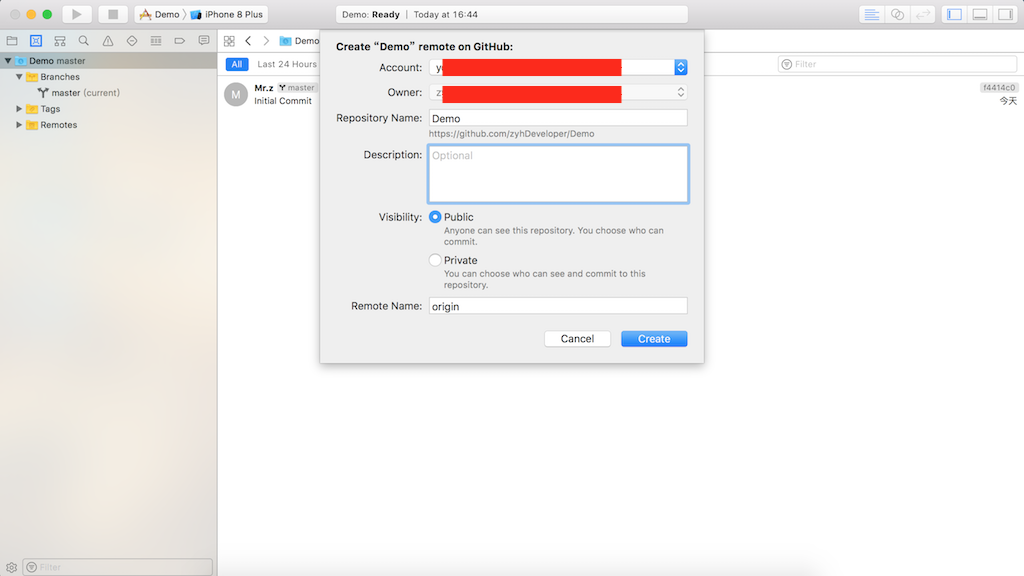
Task: Collapse the Demo master repository
Action: pyautogui.click(x=8, y=61)
